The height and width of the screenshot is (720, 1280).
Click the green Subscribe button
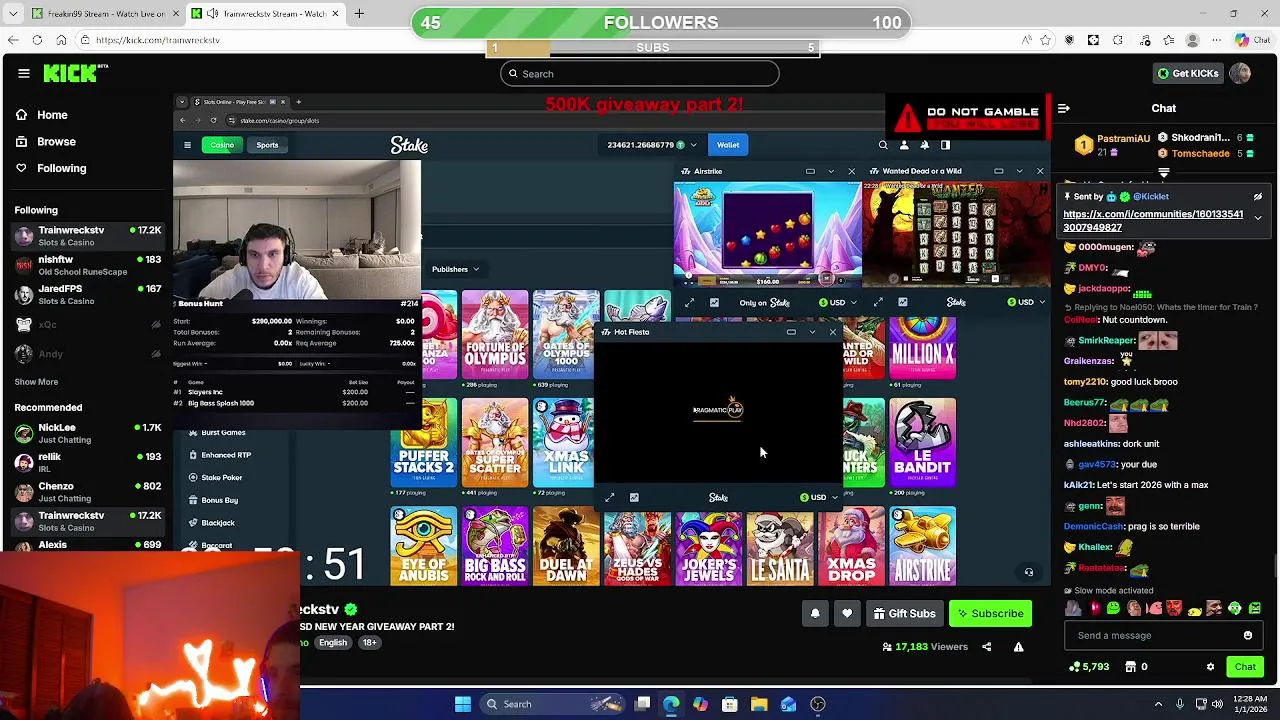pos(990,613)
